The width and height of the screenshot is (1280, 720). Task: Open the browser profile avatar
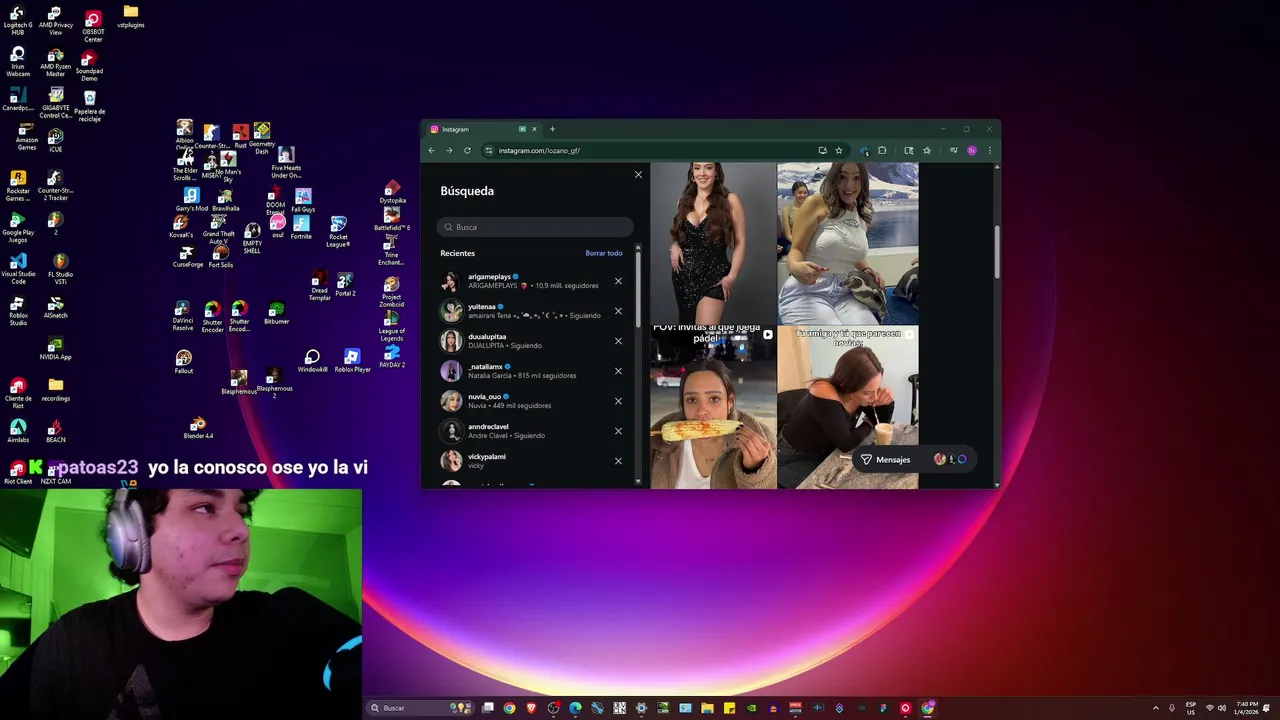[x=972, y=150]
